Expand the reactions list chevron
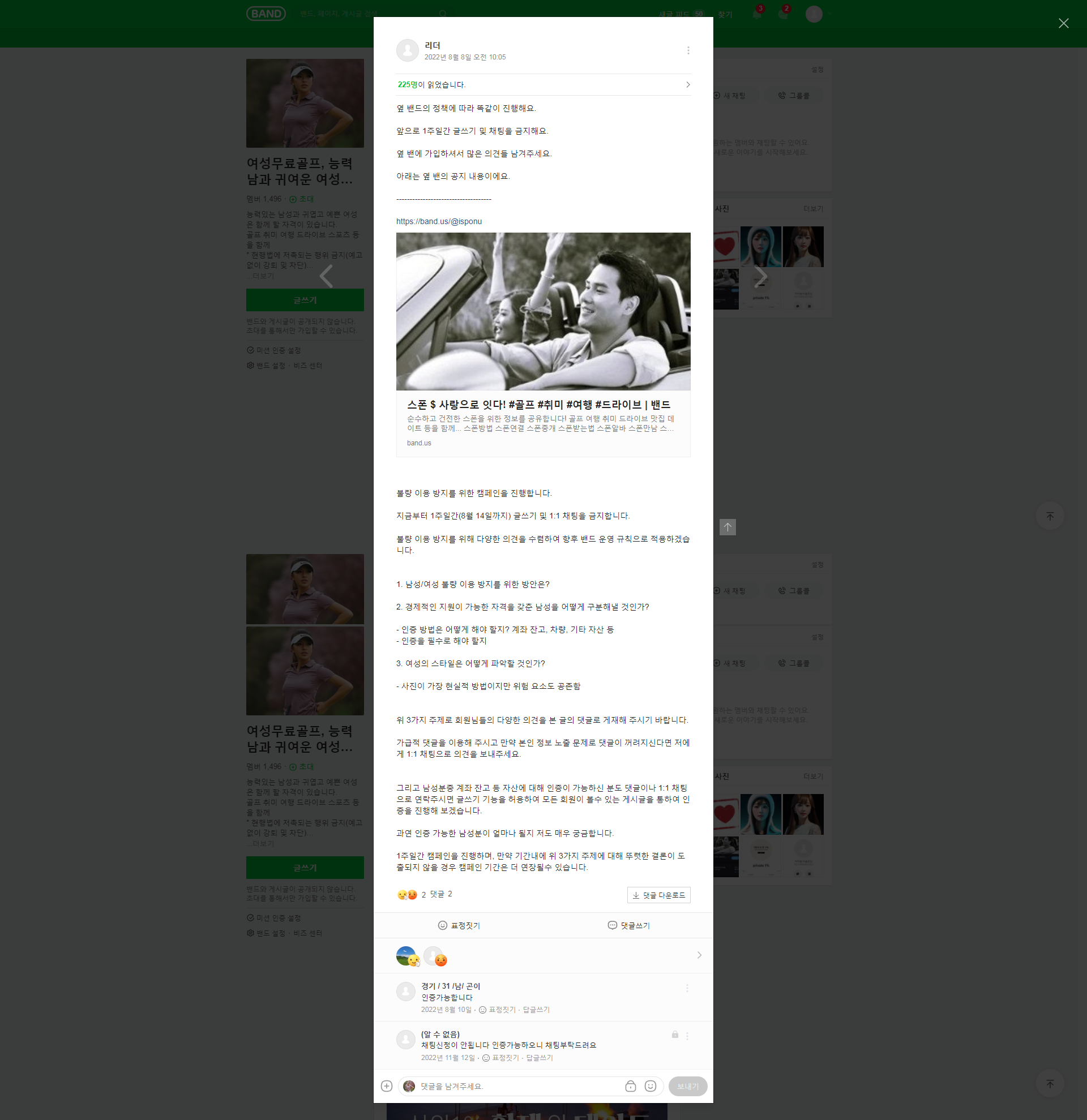Viewport: 1087px width, 1120px height. (699, 955)
